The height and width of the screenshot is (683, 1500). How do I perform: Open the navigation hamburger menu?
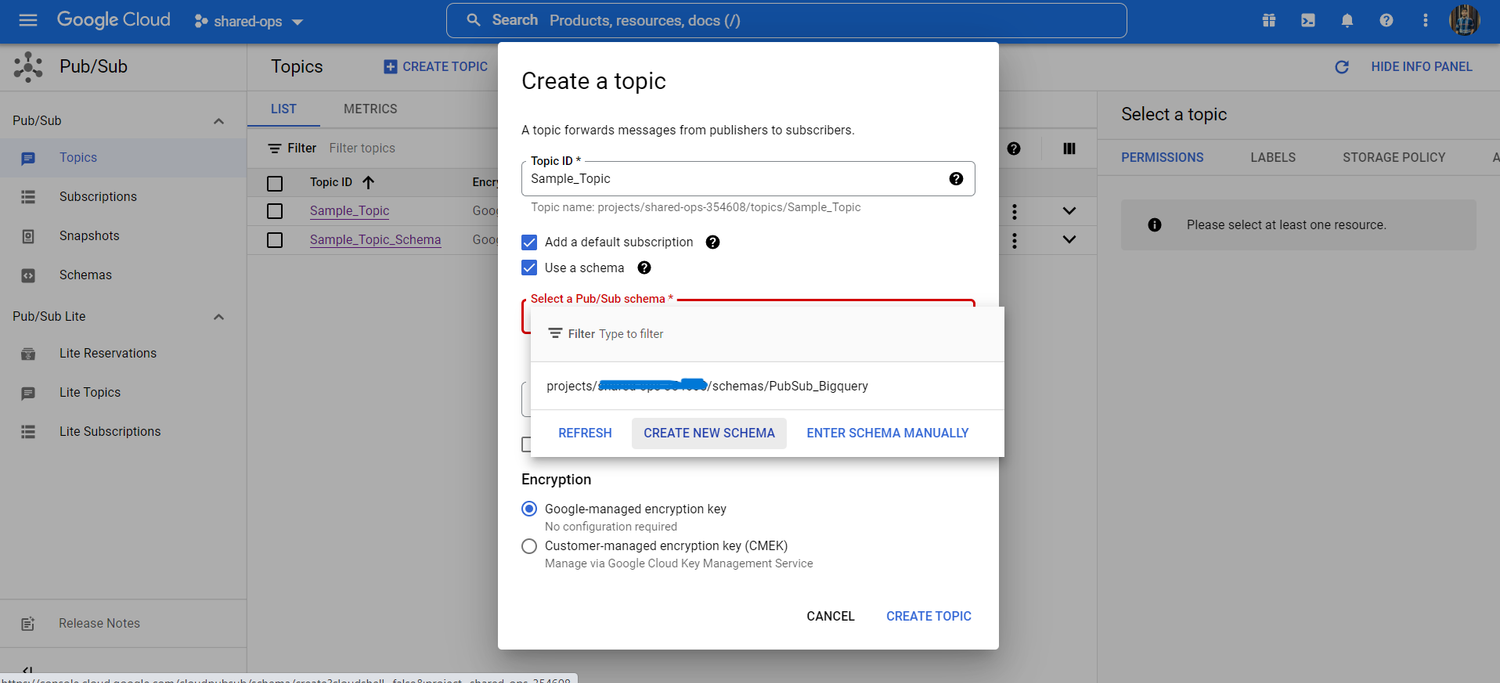click(27, 20)
